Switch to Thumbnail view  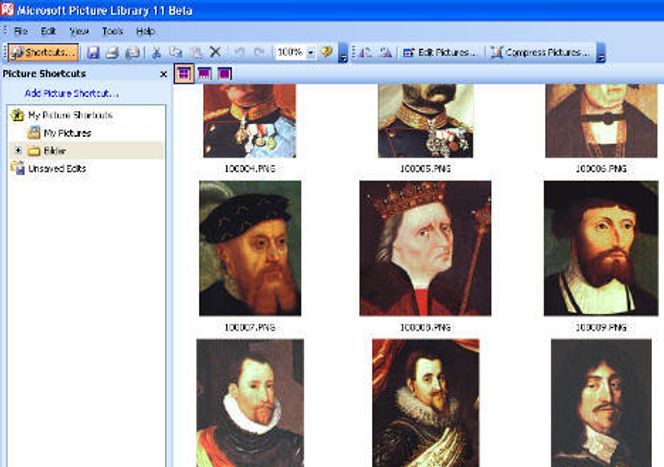(185, 73)
